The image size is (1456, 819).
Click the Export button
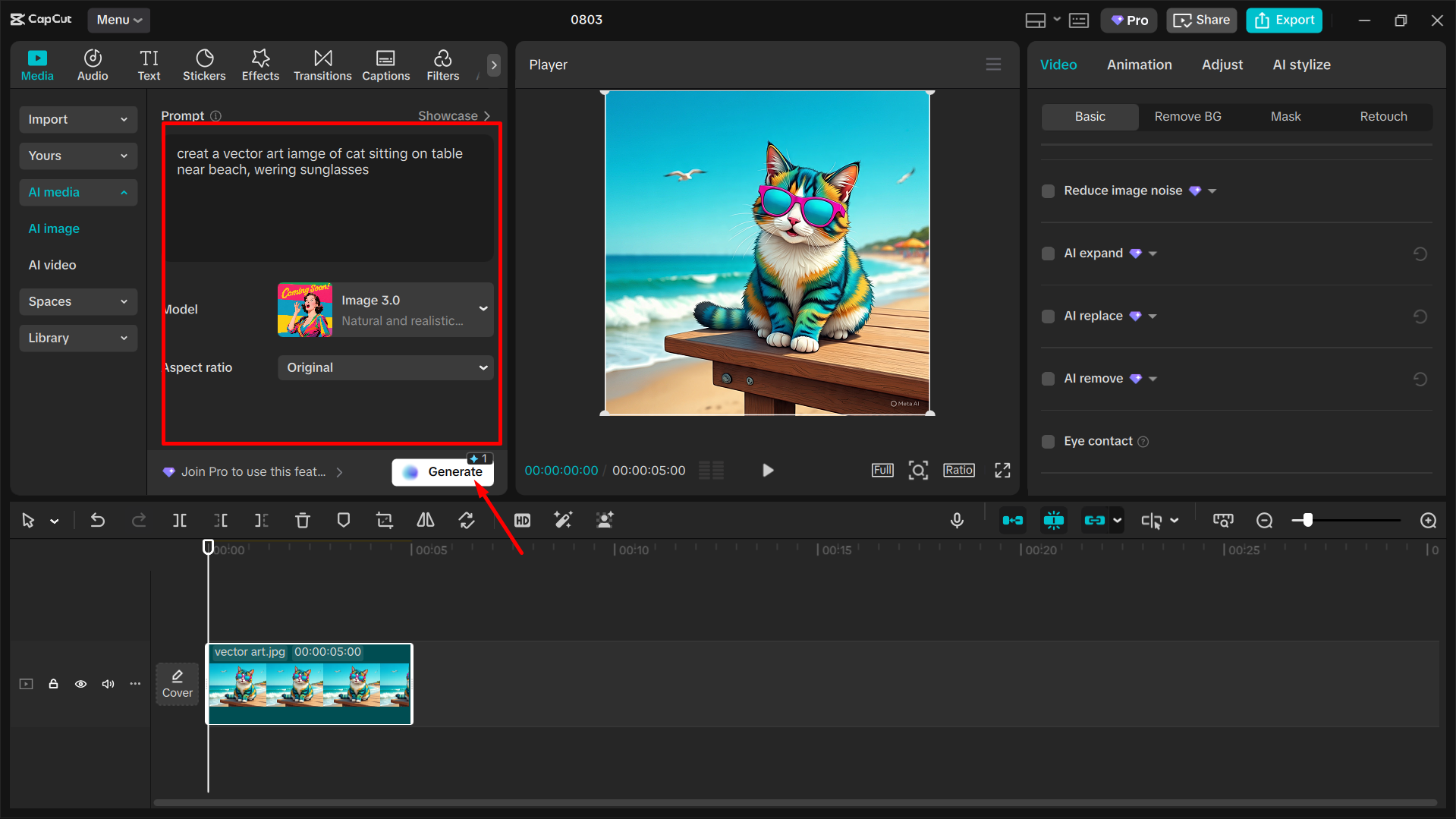[x=1283, y=20]
